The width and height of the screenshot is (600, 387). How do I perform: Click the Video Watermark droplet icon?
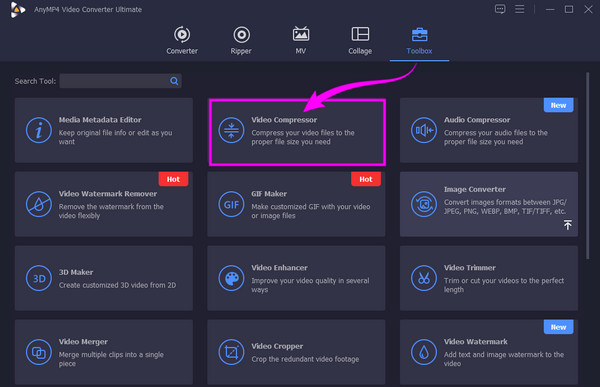coord(424,352)
